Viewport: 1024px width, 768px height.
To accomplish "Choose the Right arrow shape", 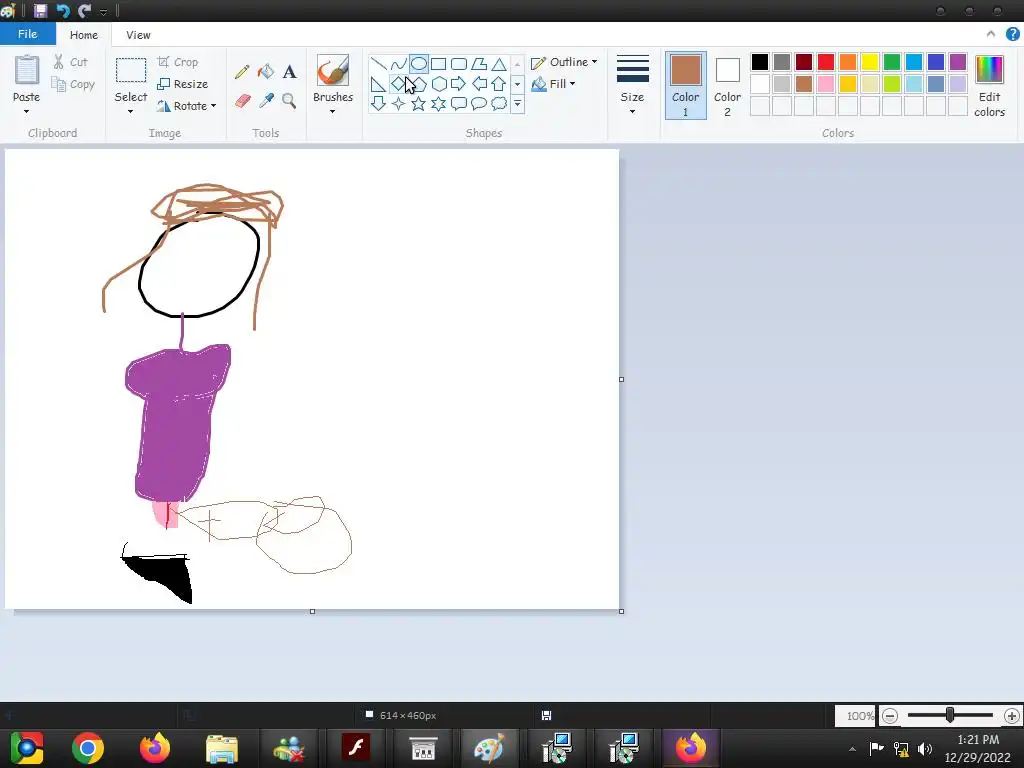I will pos(459,84).
